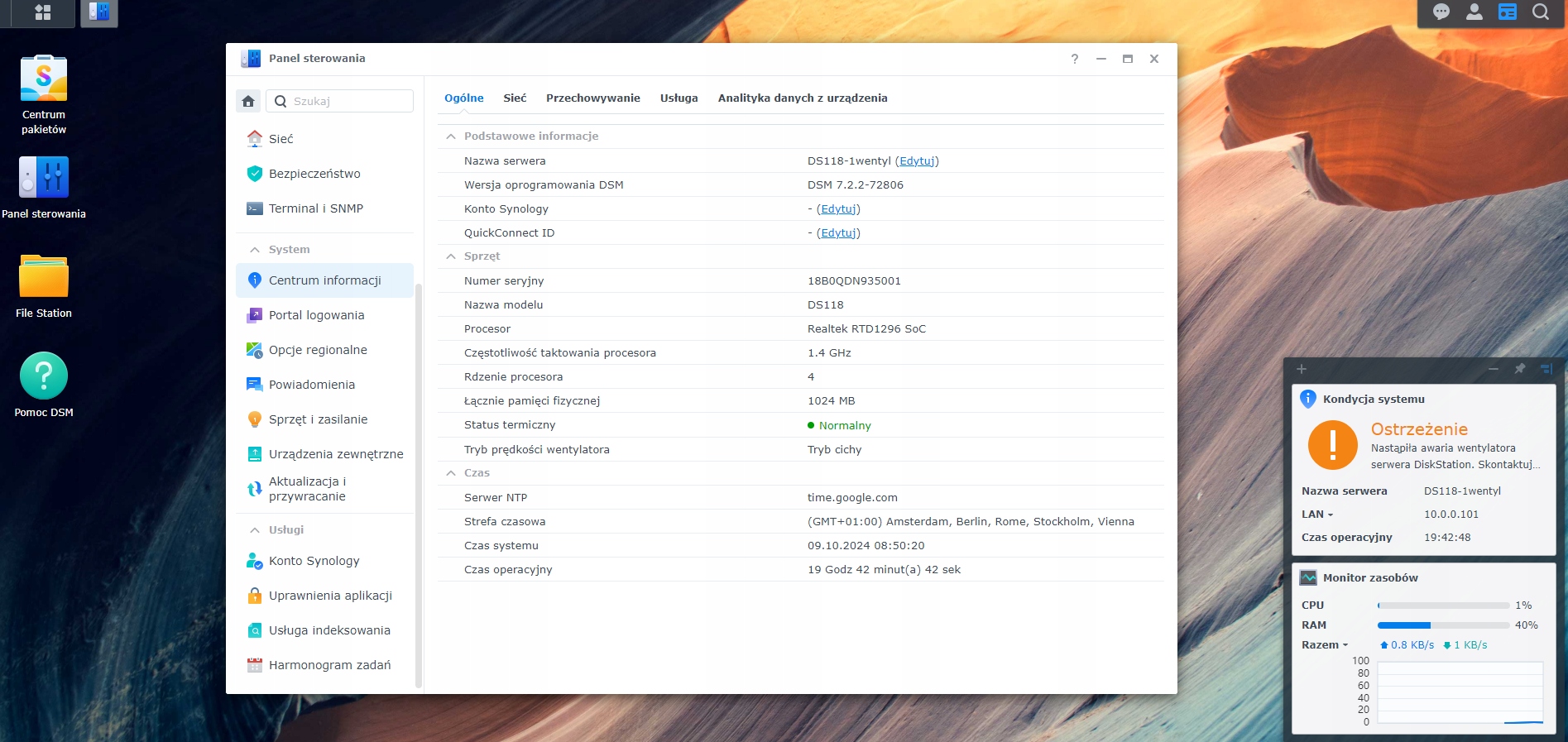Open Portal logowania settings
This screenshot has width=1568, height=742.
pos(324,315)
